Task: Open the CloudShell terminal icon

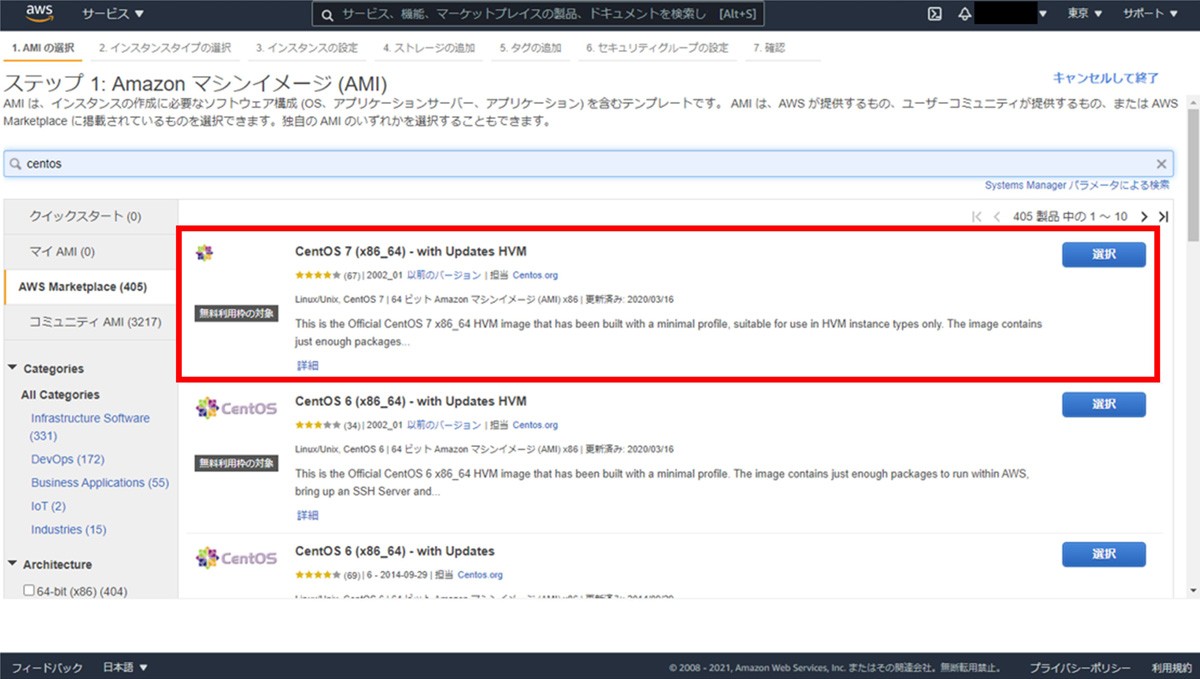Action: (x=934, y=14)
